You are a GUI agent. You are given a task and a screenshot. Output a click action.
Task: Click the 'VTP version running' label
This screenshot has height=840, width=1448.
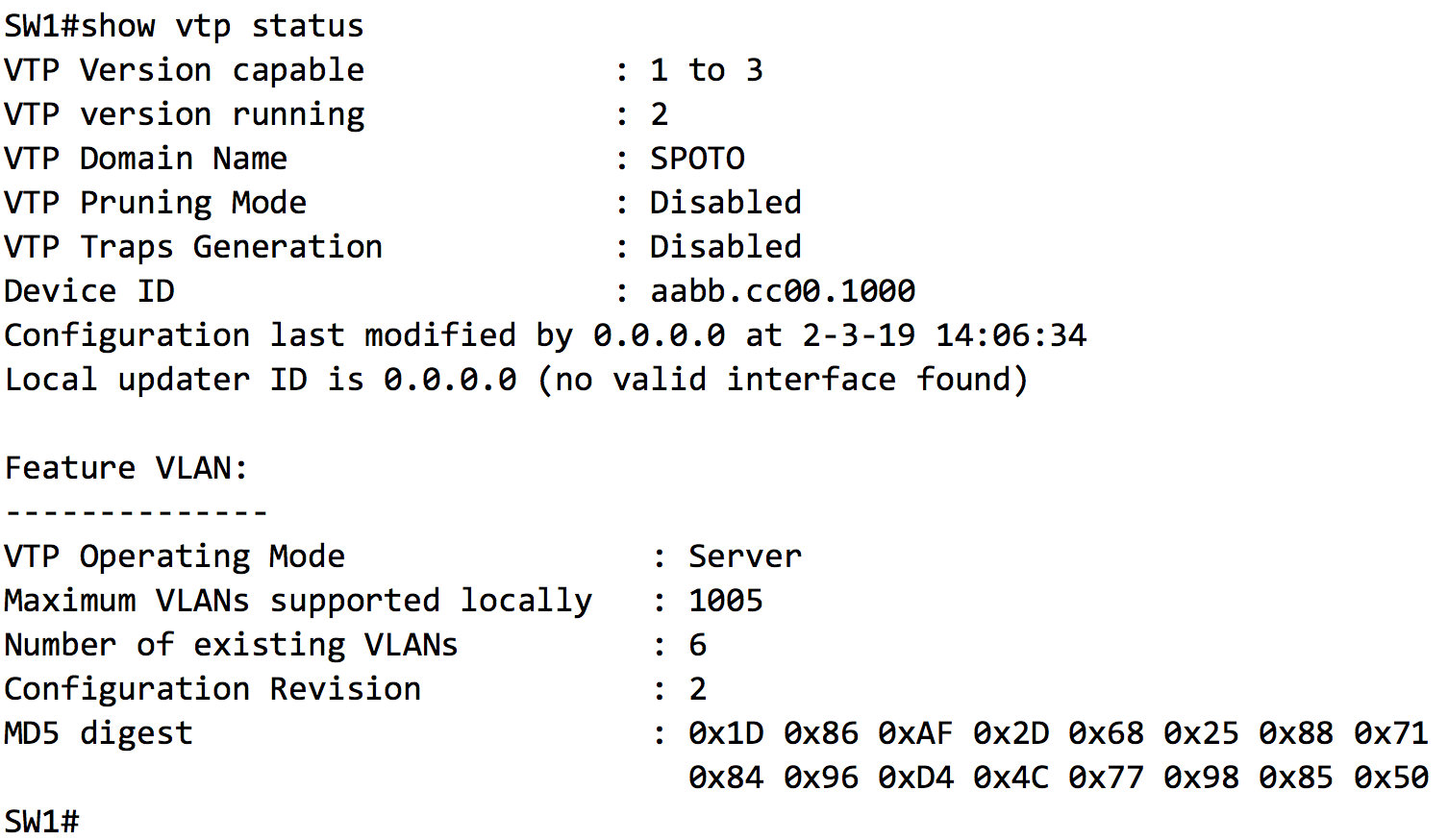[184, 114]
